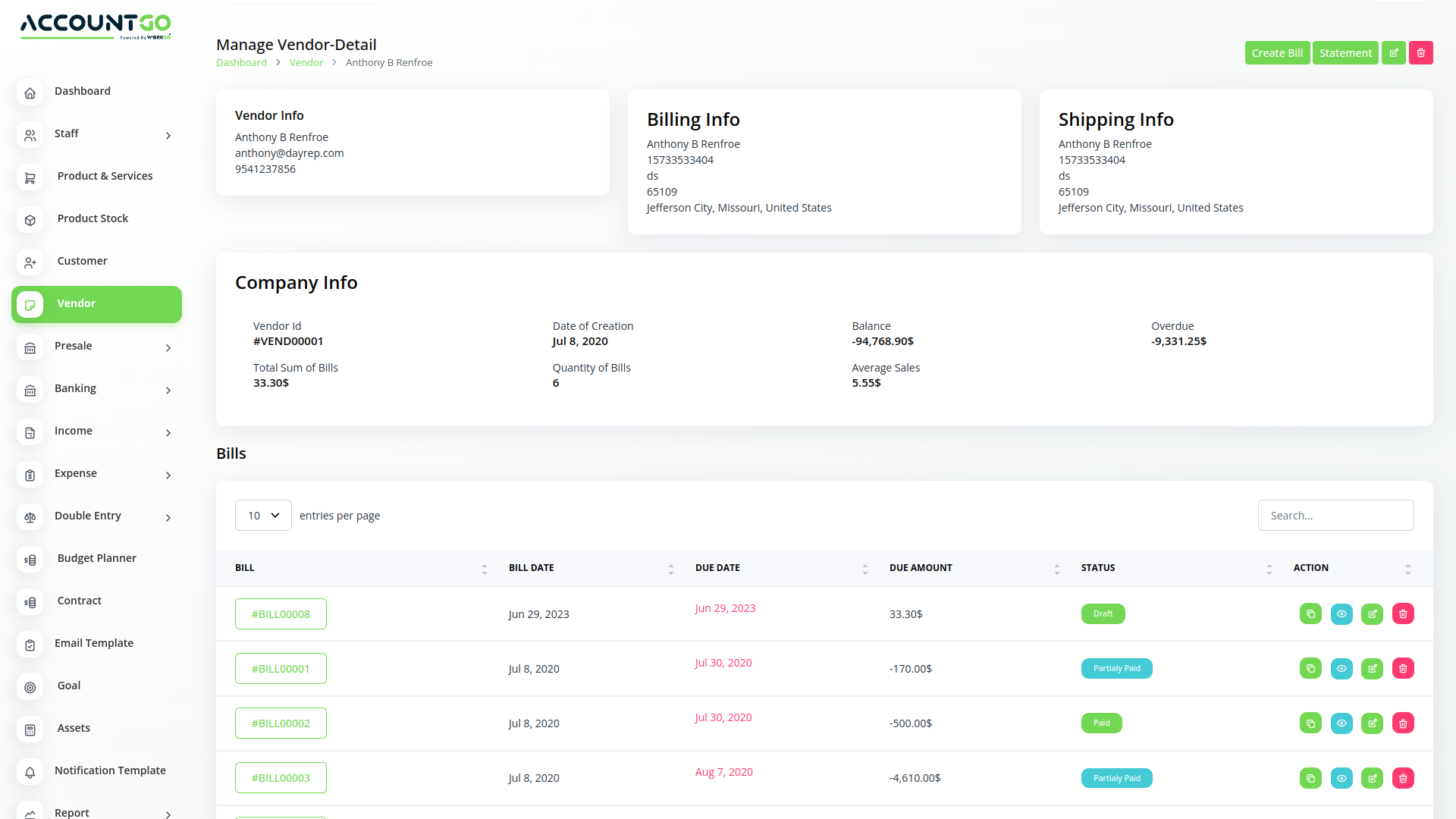This screenshot has width=1456, height=819.
Task: Open bill #BILL00001 link
Action: (281, 669)
